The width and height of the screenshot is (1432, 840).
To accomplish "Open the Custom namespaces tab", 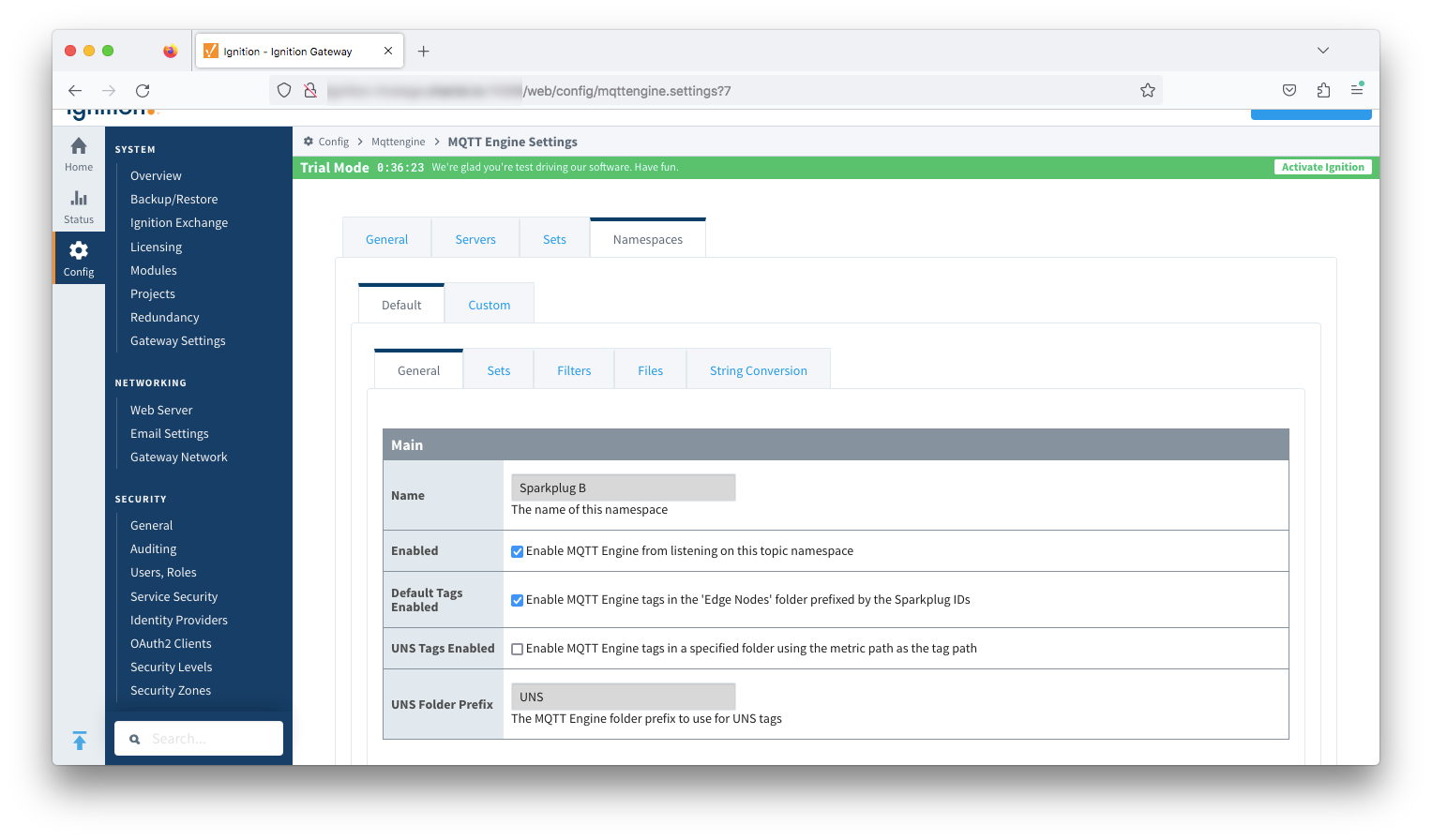I will click(x=489, y=306).
